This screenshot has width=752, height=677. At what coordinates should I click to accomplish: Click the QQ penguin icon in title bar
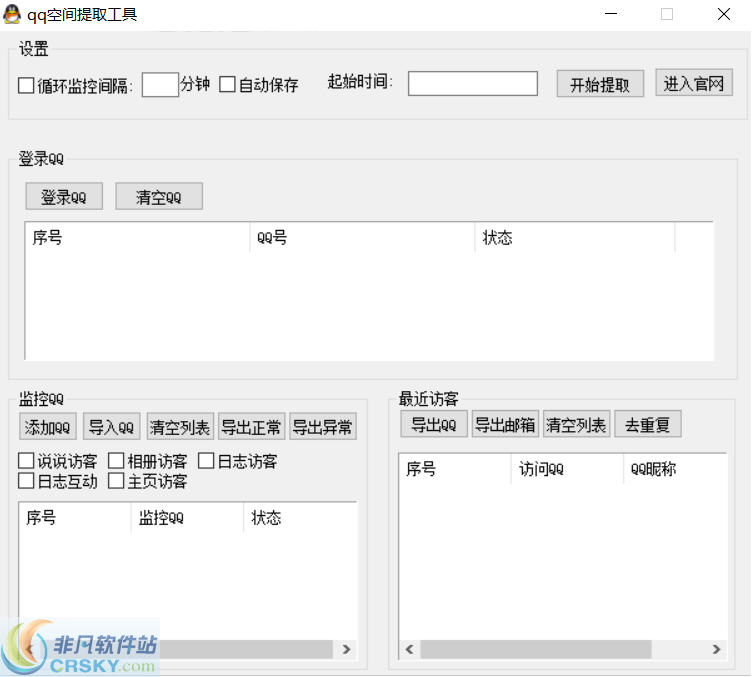tap(12, 14)
